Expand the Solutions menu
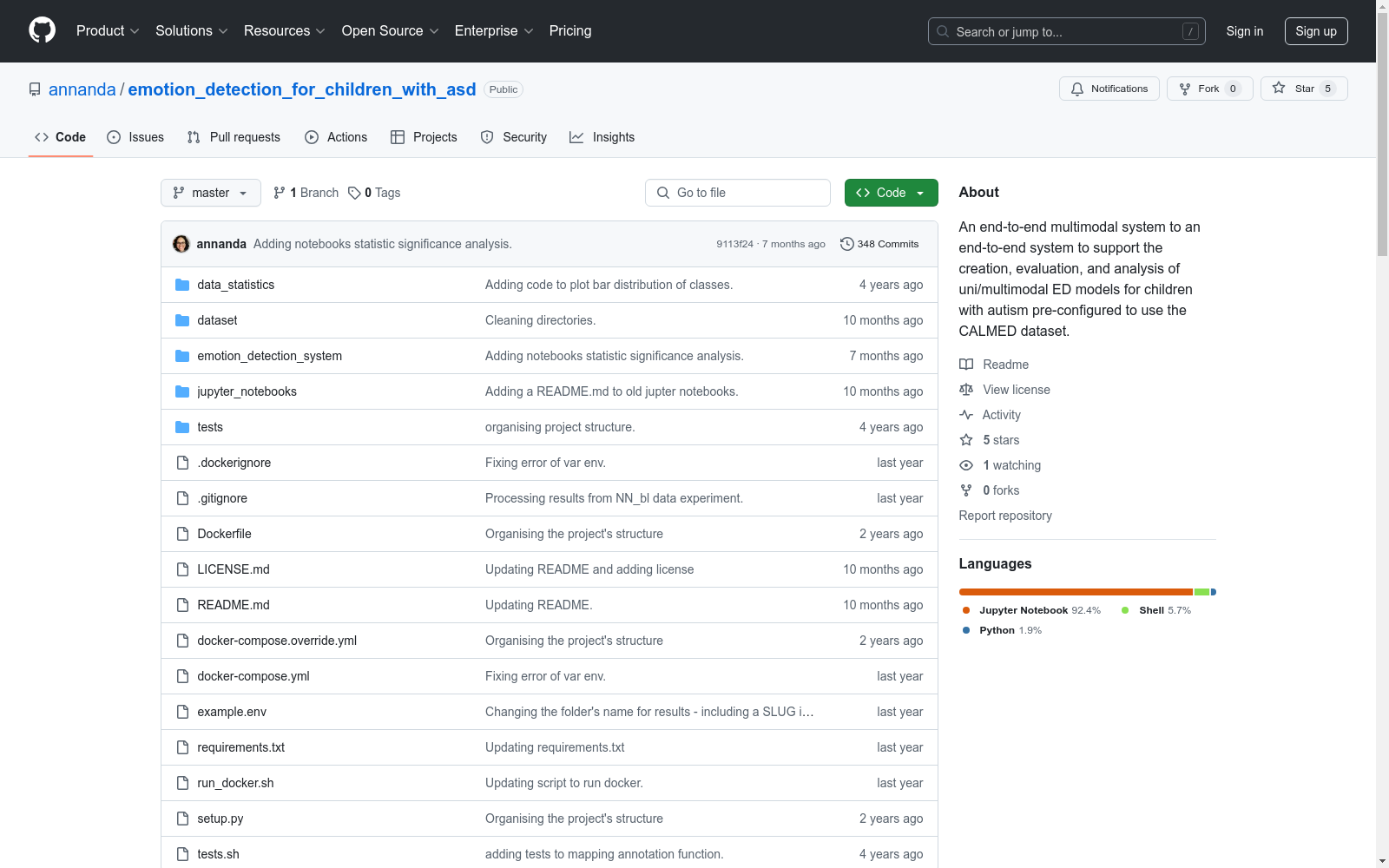The height and width of the screenshot is (868, 1389). tap(192, 30)
